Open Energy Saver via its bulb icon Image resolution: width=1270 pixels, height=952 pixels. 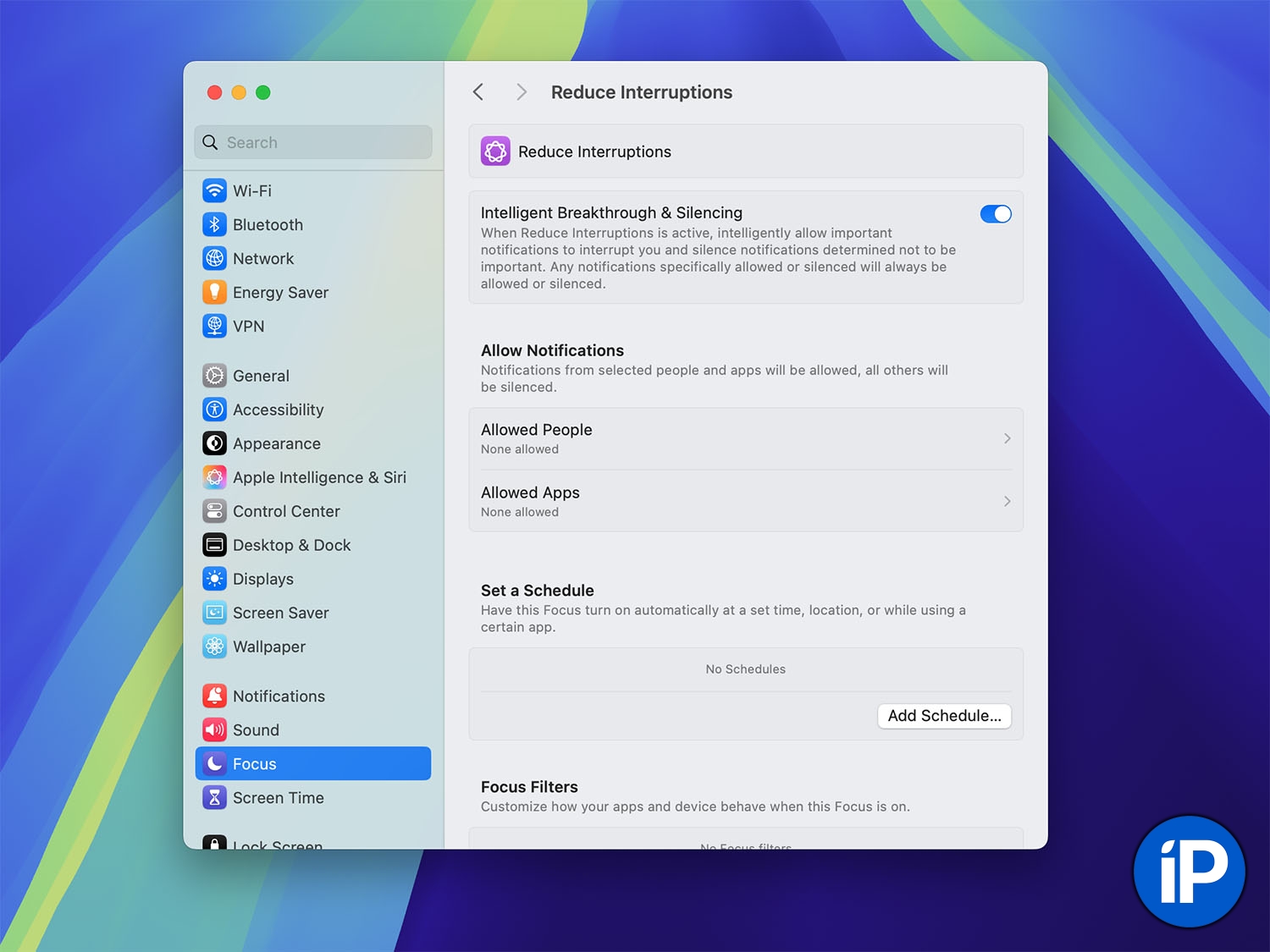pos(214,292)
